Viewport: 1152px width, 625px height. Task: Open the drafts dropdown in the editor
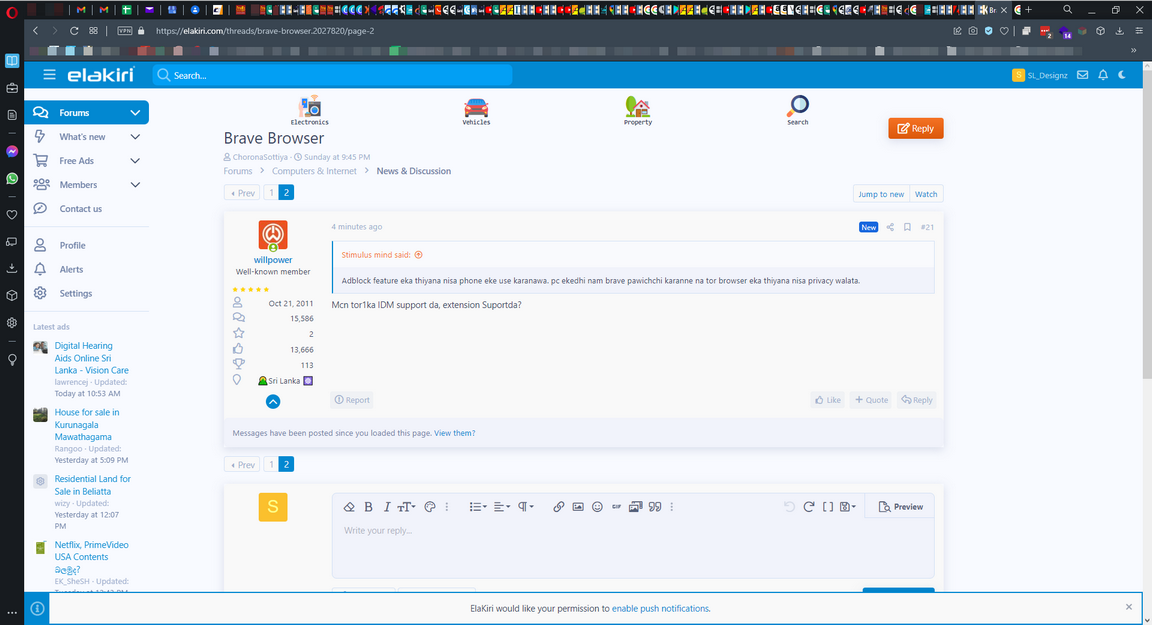848,507
